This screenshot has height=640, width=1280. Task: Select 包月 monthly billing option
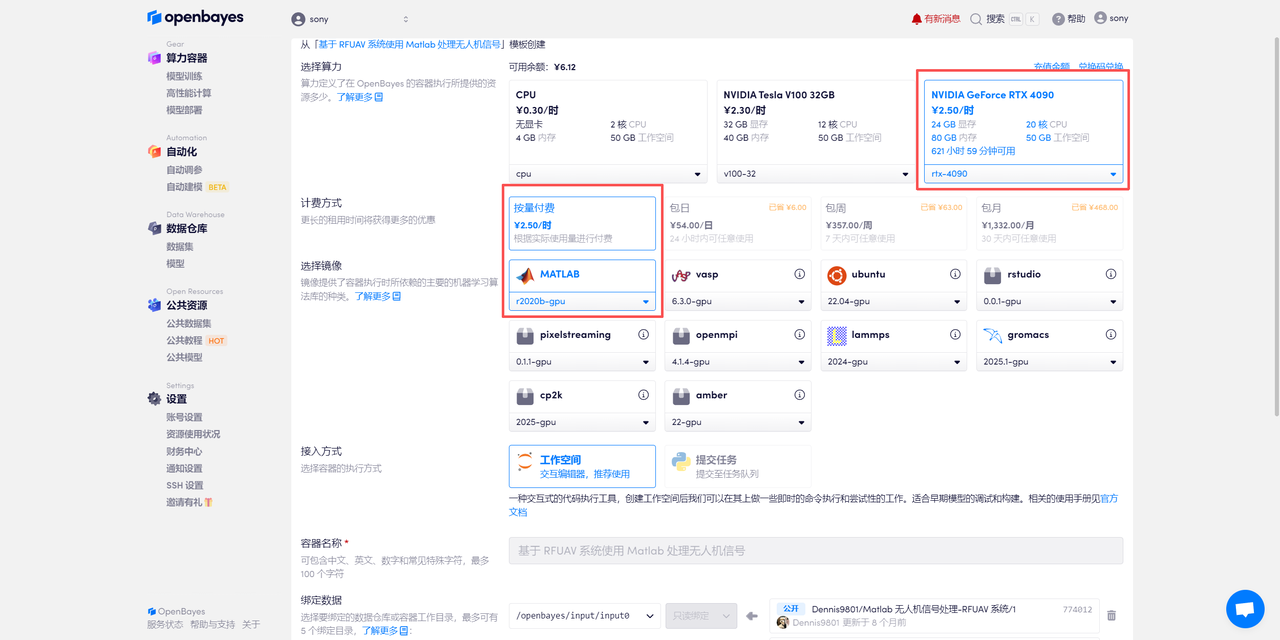[x=1049, y=223]
